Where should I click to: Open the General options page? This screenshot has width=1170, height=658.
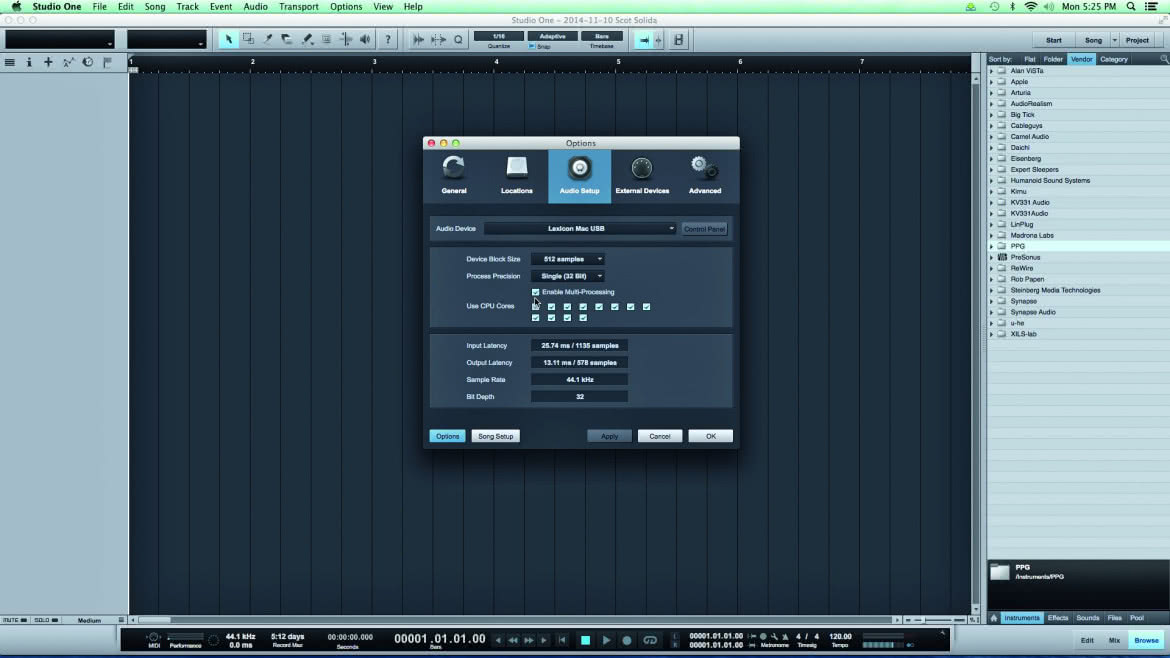454,176
